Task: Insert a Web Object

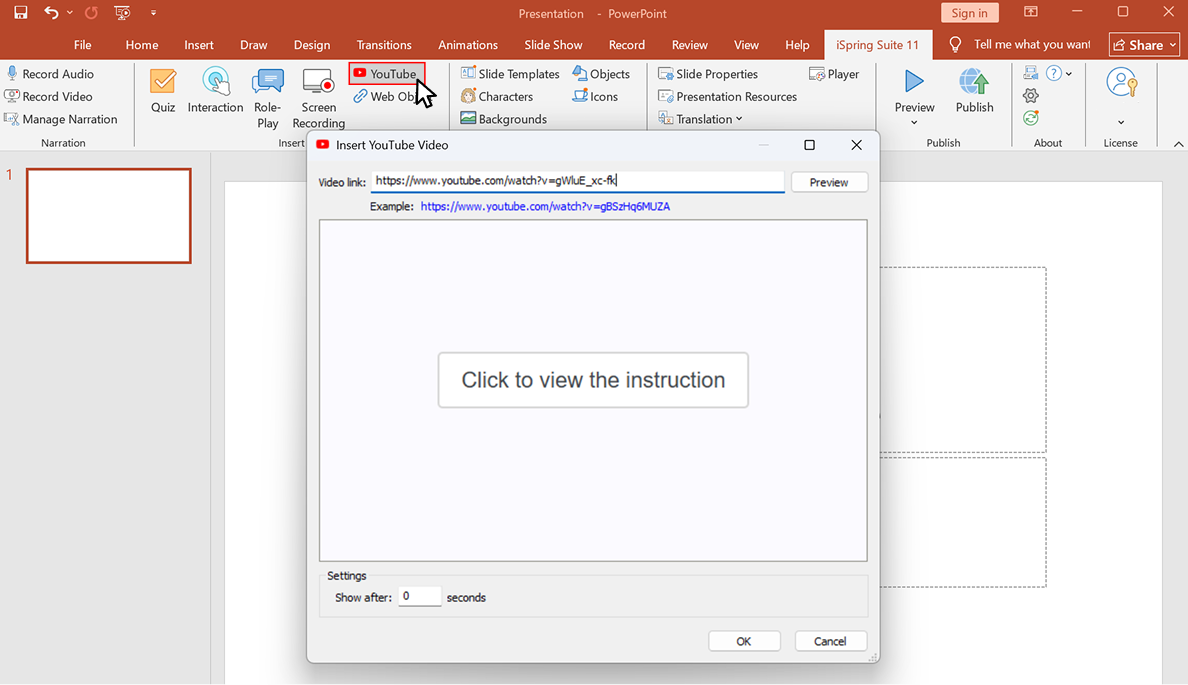Action: pyautogui.click(x=391, y=96)
